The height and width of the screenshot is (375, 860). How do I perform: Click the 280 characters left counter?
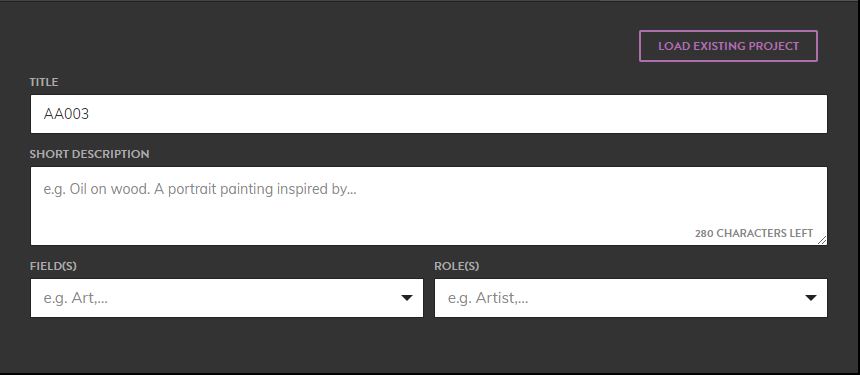[754, 233]
